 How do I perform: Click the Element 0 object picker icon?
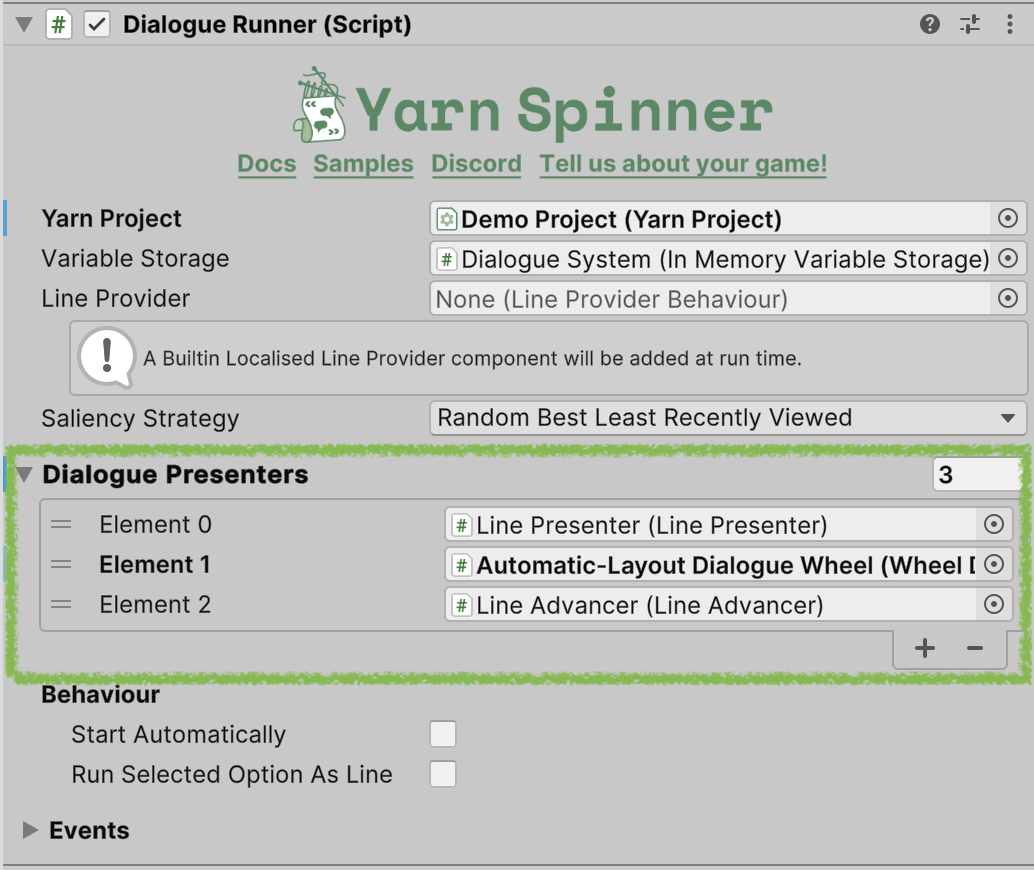click(x=993, y=525)
